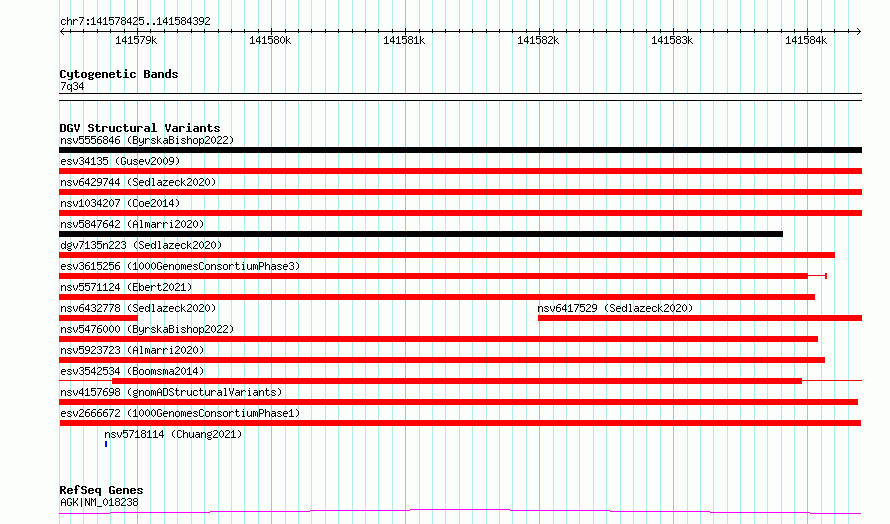Select the red nsv1034207 variant bar

pyautogui.click(x=460, y=213)
